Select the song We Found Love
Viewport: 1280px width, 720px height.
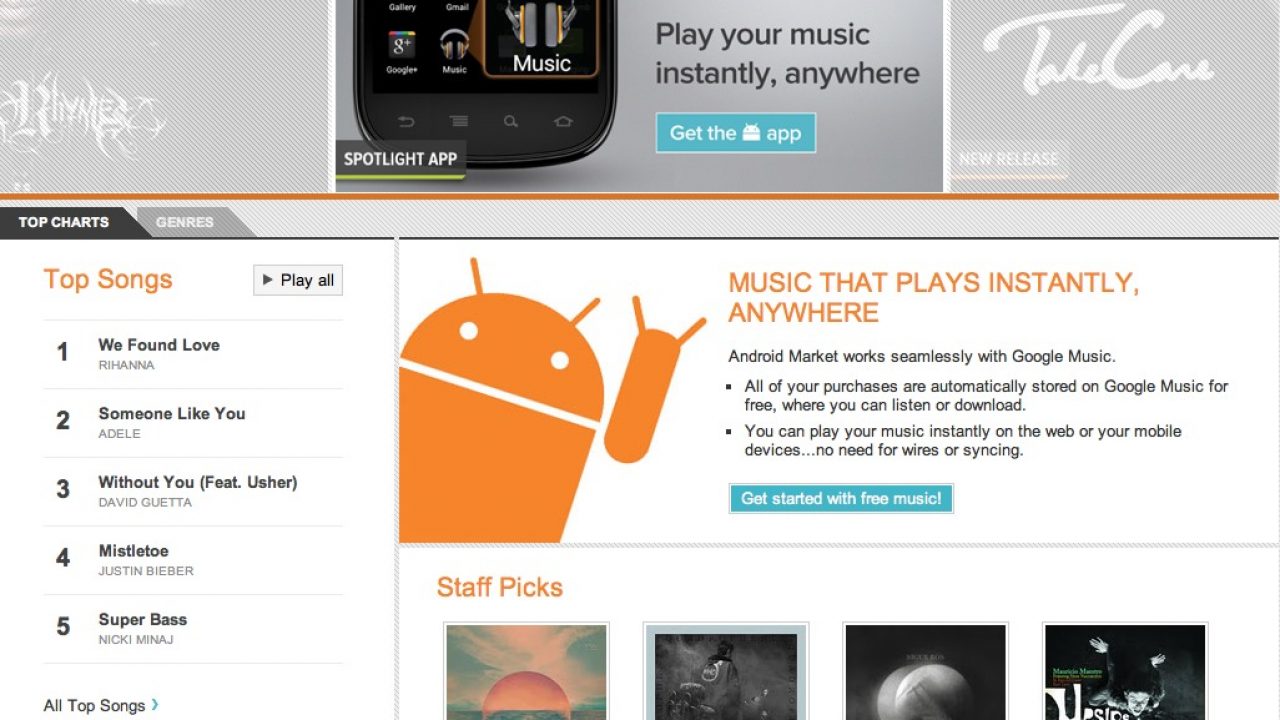click(x=193, y=354)
